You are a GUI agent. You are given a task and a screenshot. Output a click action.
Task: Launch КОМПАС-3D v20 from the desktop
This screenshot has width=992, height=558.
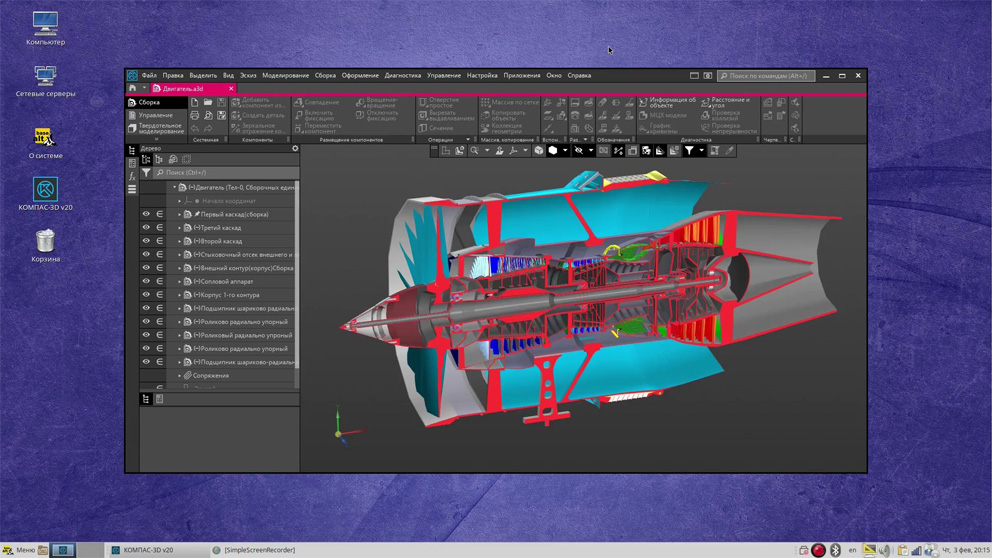pos(45,190)
